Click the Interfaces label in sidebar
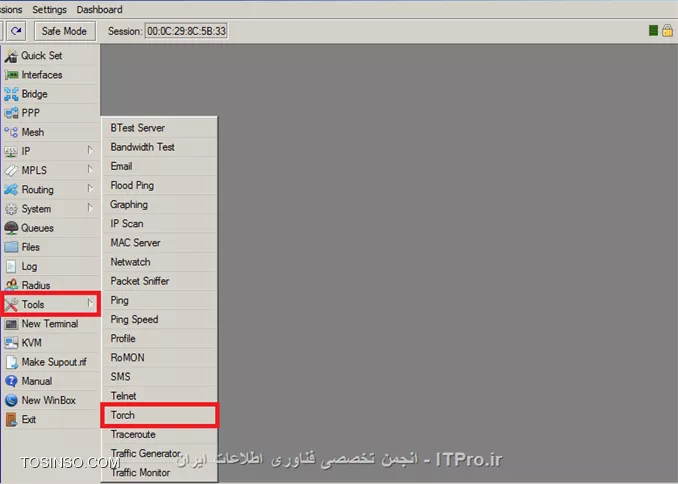This screenshot has height=484, width=678. click(42, 75)
